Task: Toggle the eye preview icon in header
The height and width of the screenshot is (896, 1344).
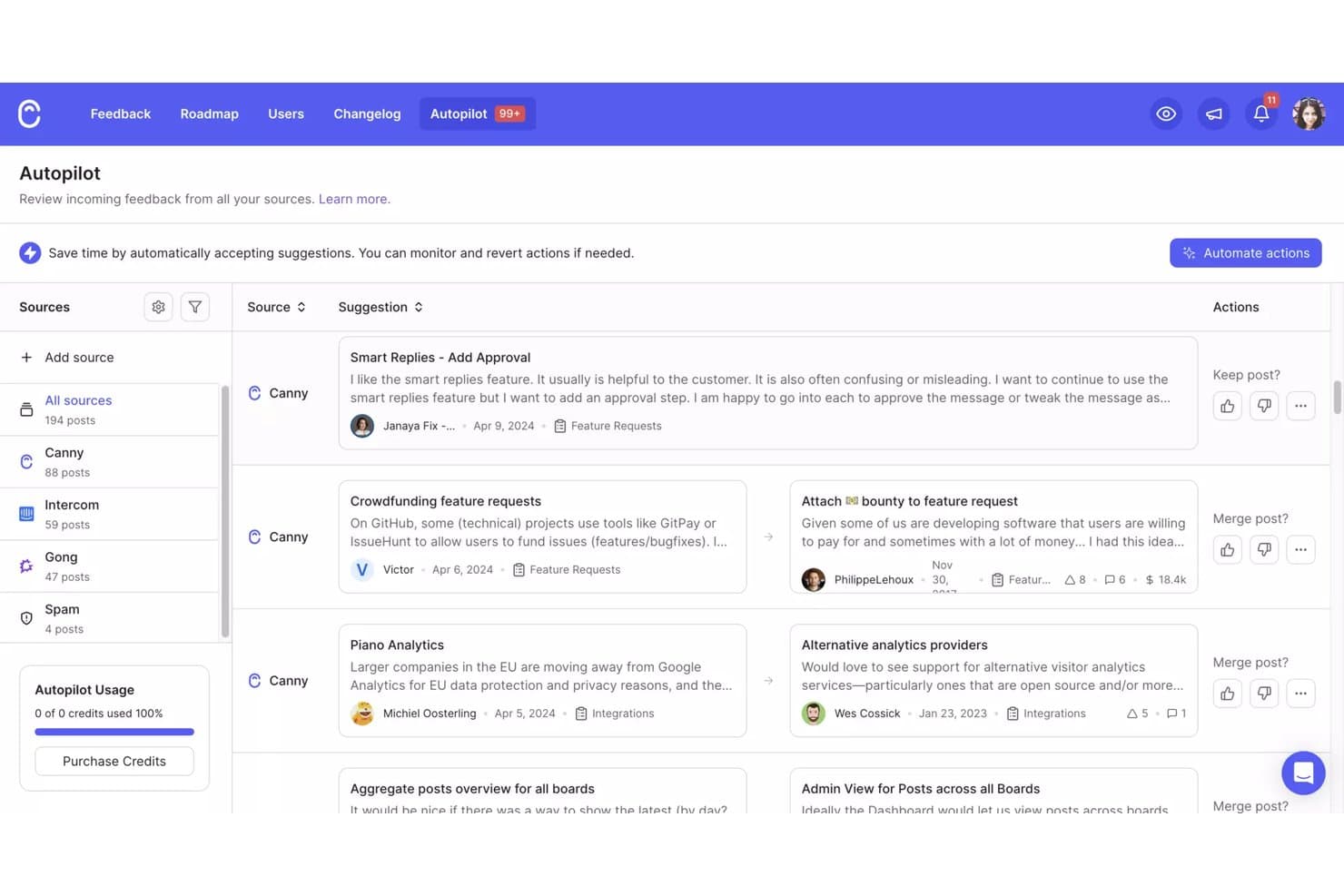Action: coord(1166,113)
